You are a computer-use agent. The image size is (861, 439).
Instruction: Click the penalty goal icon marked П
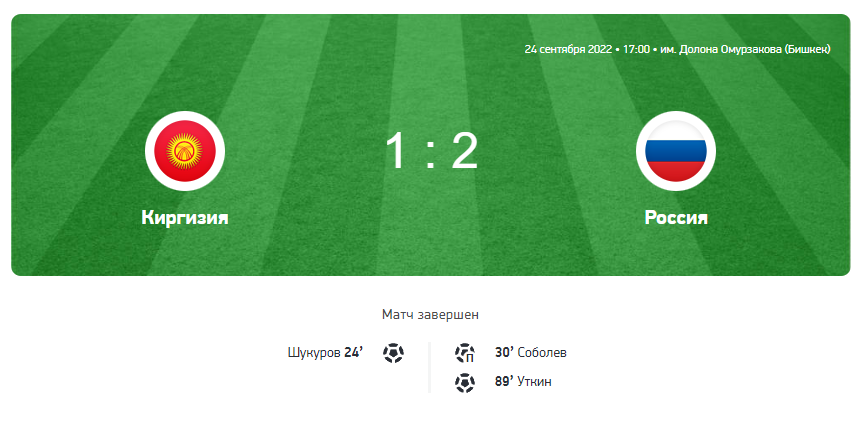465,353
